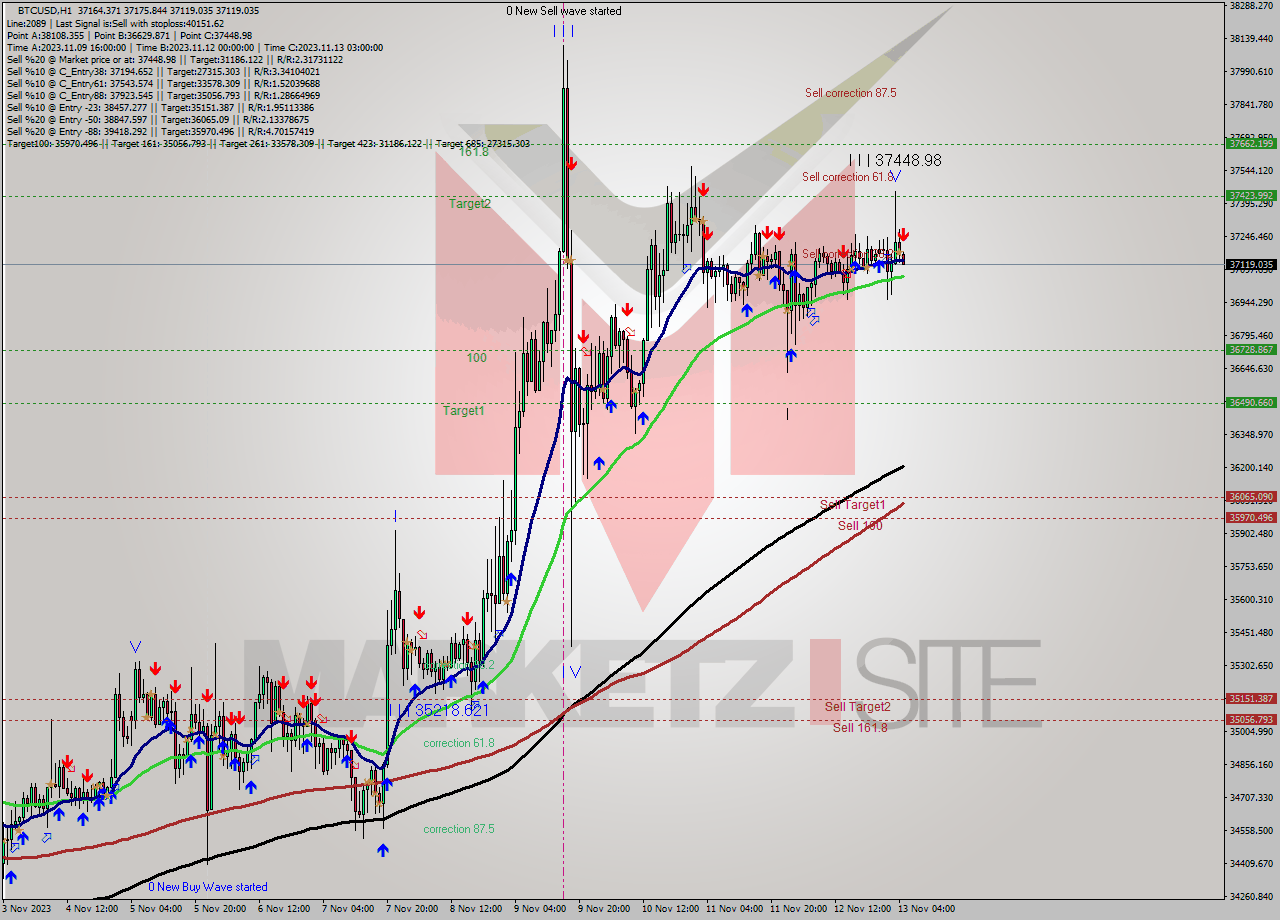Click the 36200.140 price axis label
The image size is (1280, 920).
point(1251,467)
